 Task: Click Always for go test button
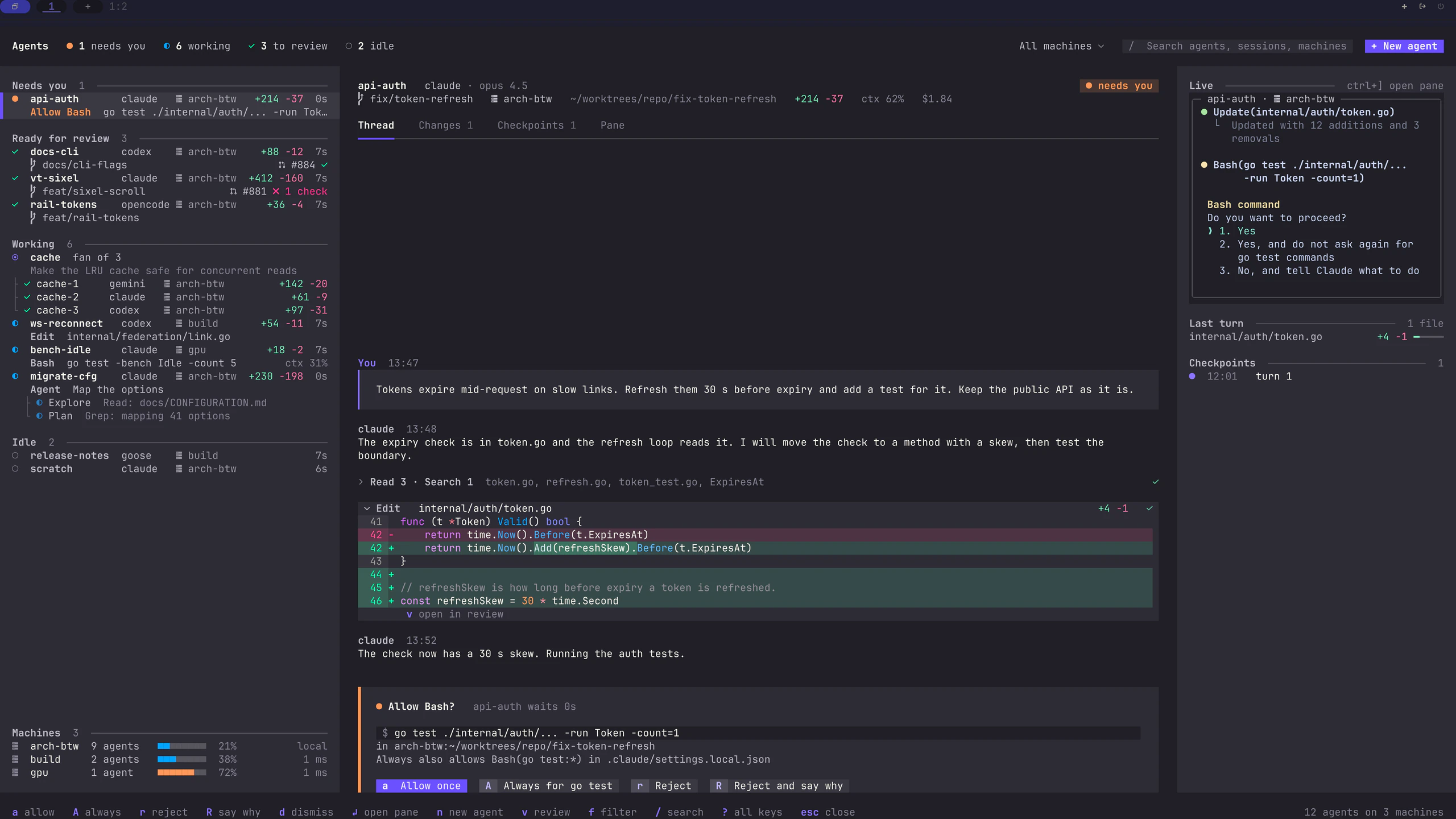pos(549,786)
